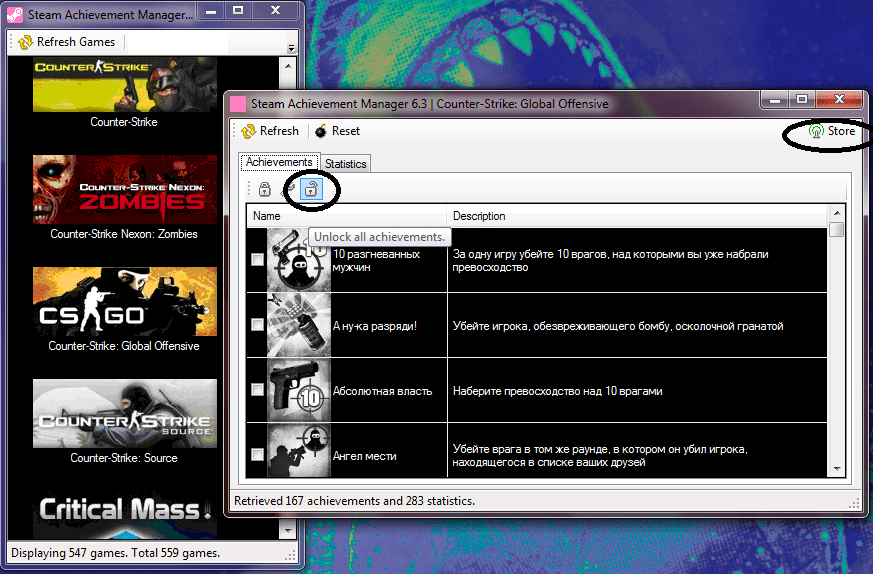The image size is (873, 574).
Task: Click the Reset bomb icon
Action: [x=320, y=131]
